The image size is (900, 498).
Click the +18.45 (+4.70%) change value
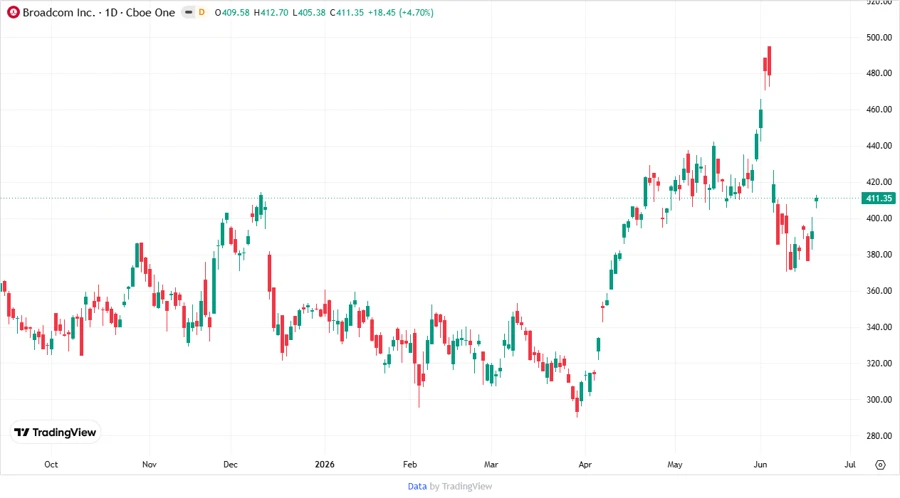tap(401, 13)
